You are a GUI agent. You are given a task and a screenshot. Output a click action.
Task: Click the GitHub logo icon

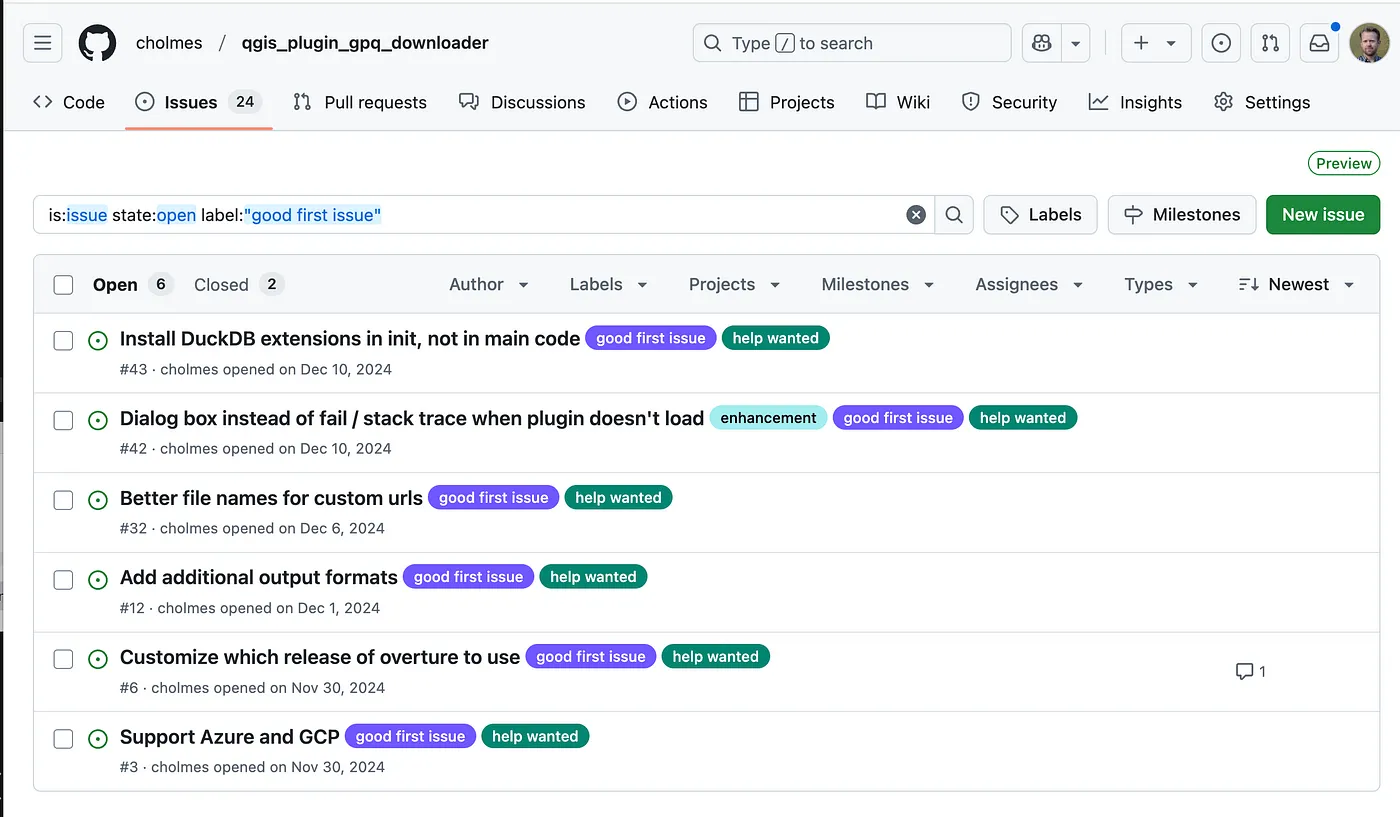(98, 43)
